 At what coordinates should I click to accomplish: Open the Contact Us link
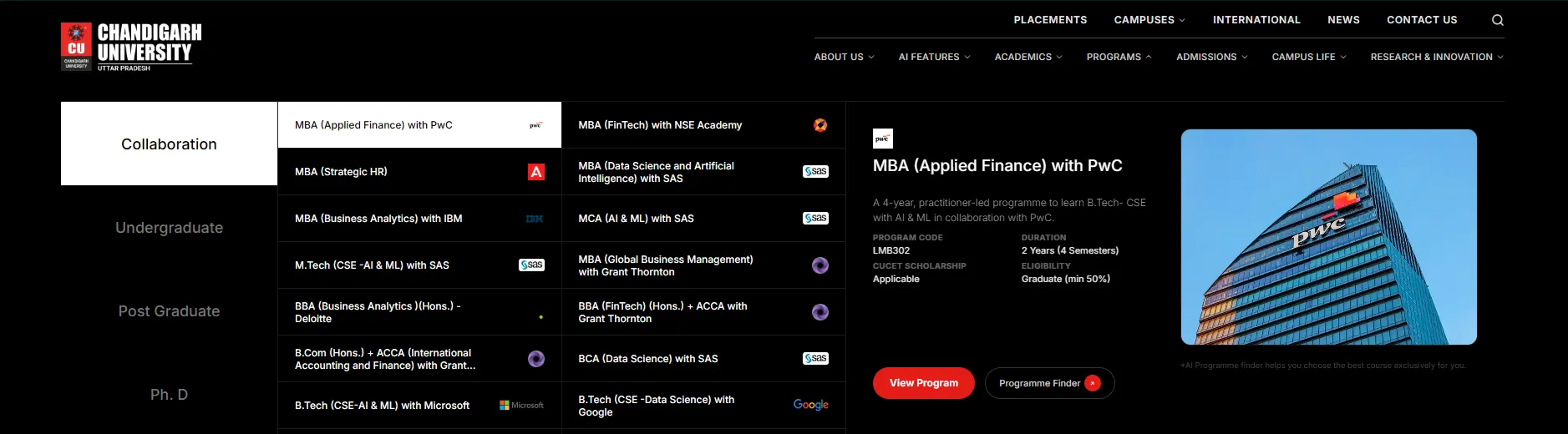[x=1422, y=20]
